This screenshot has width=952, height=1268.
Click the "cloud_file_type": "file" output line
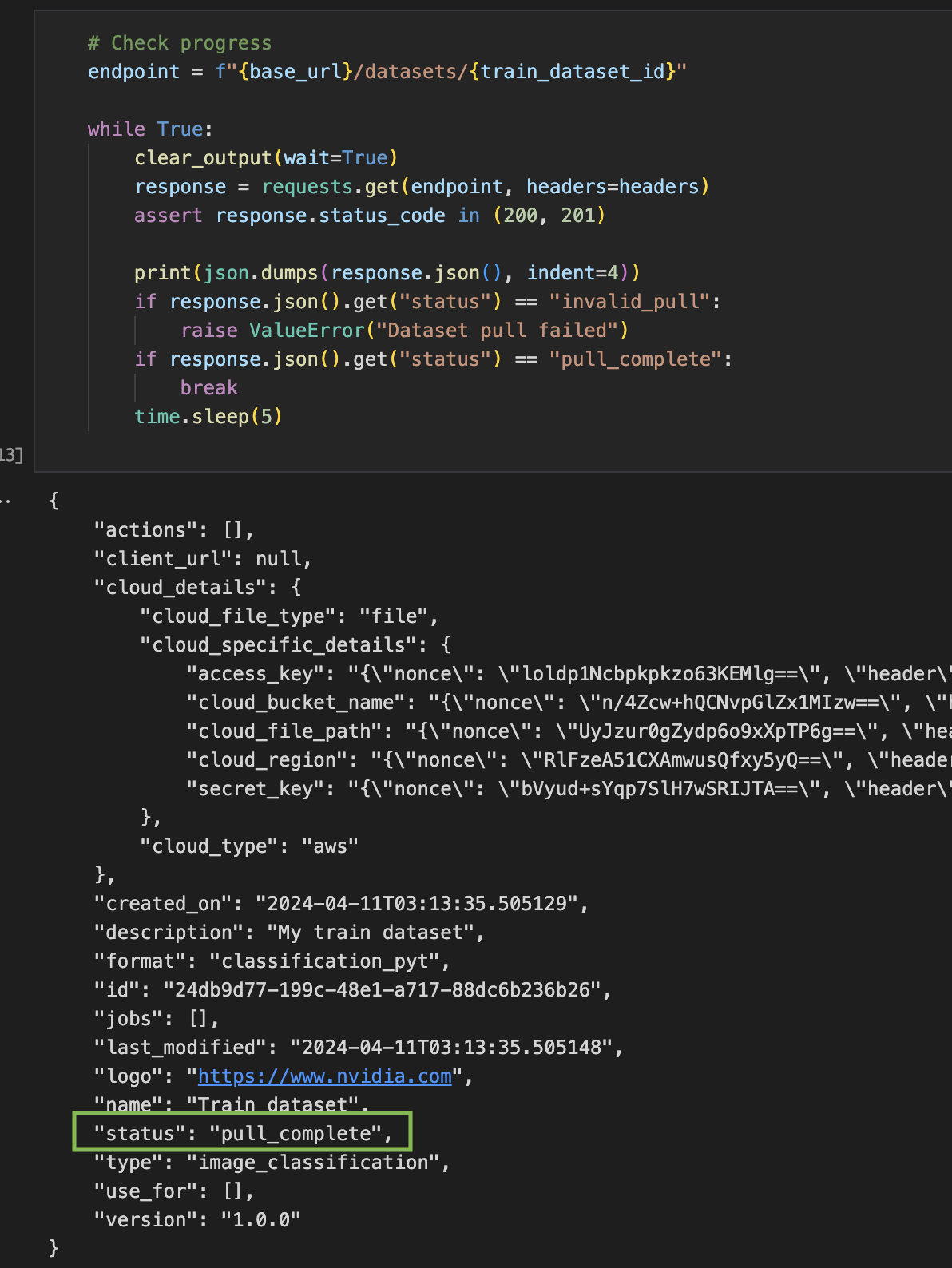[x=289, y=616]
